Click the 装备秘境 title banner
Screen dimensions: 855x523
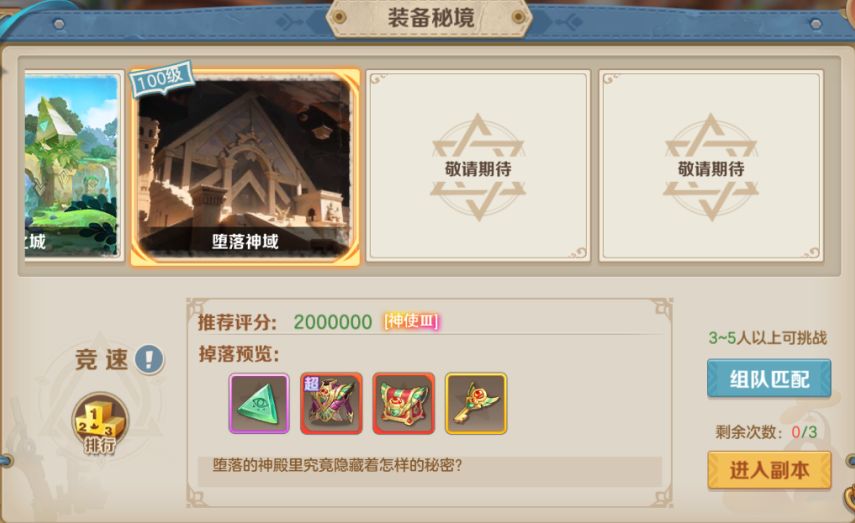pyautogui.click(x=430, y=18)
